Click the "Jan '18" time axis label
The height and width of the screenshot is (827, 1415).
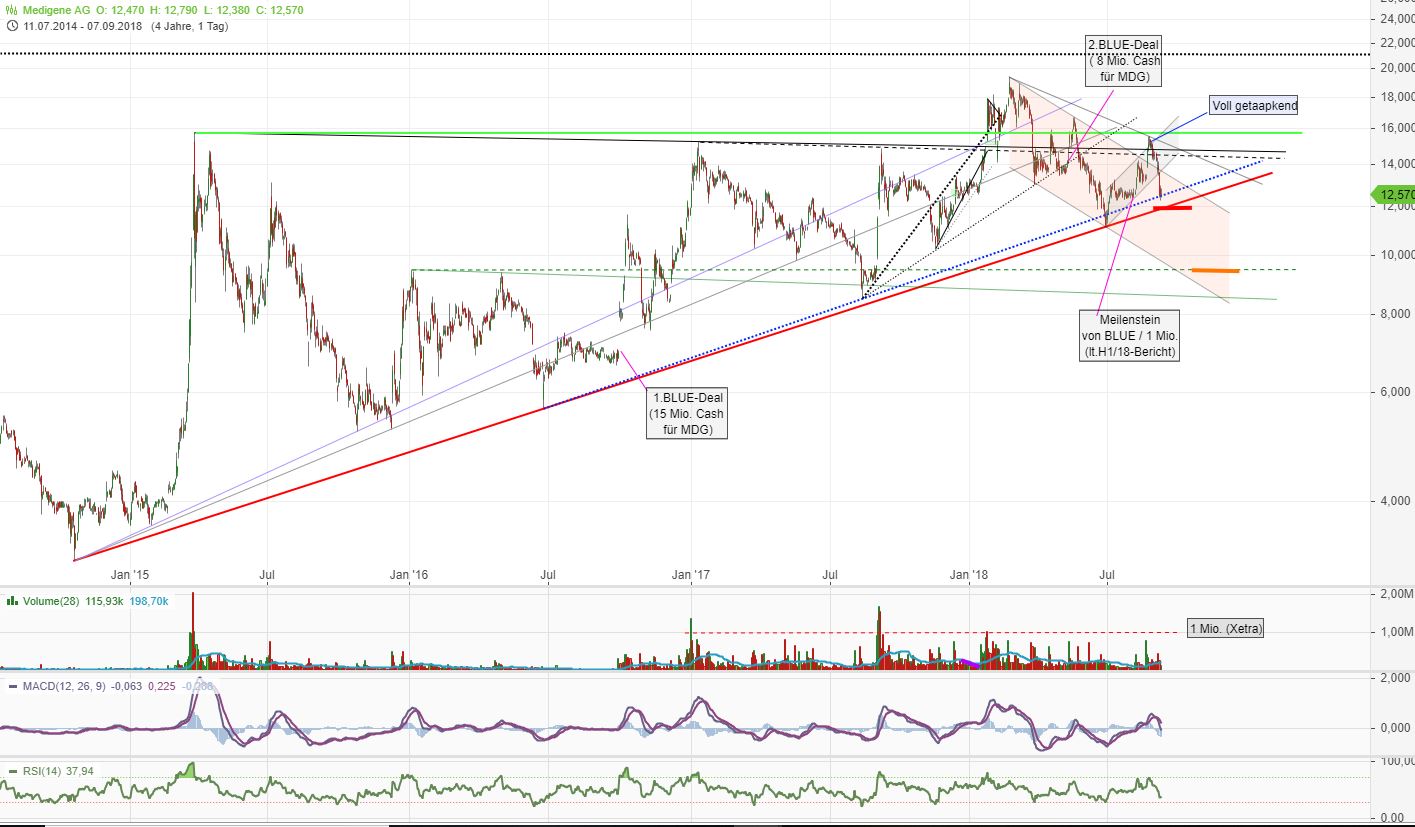click(970, 575)
